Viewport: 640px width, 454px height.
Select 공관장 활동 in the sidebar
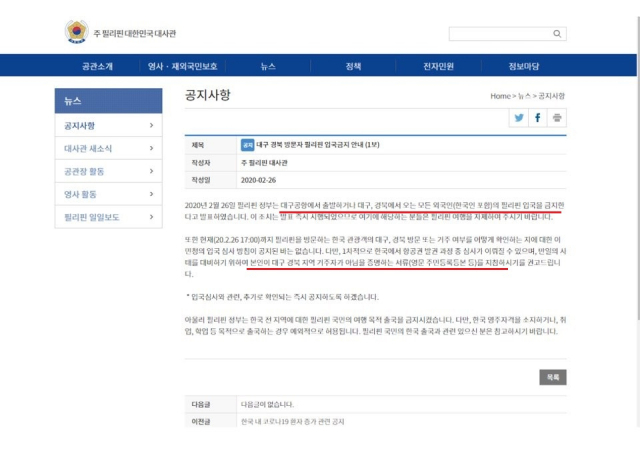coord(109,171)
